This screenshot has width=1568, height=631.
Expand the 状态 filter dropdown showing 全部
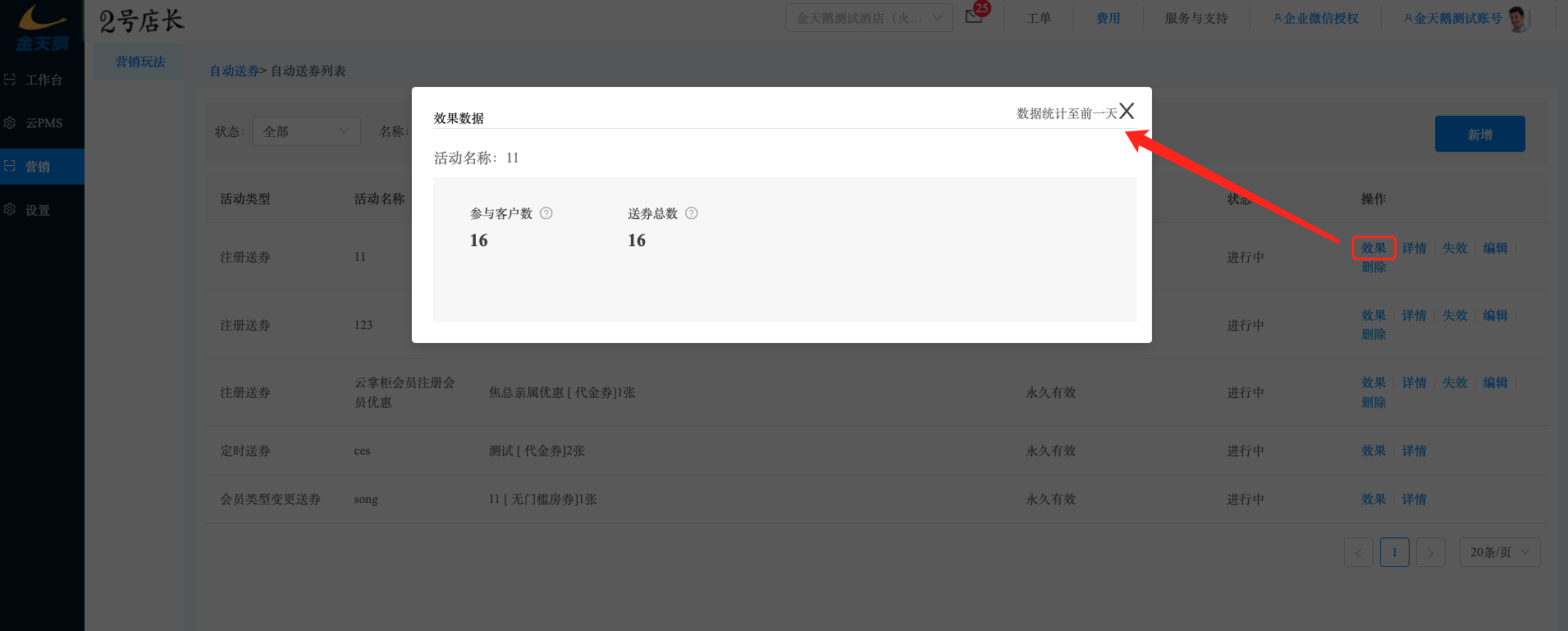point(307,131)
